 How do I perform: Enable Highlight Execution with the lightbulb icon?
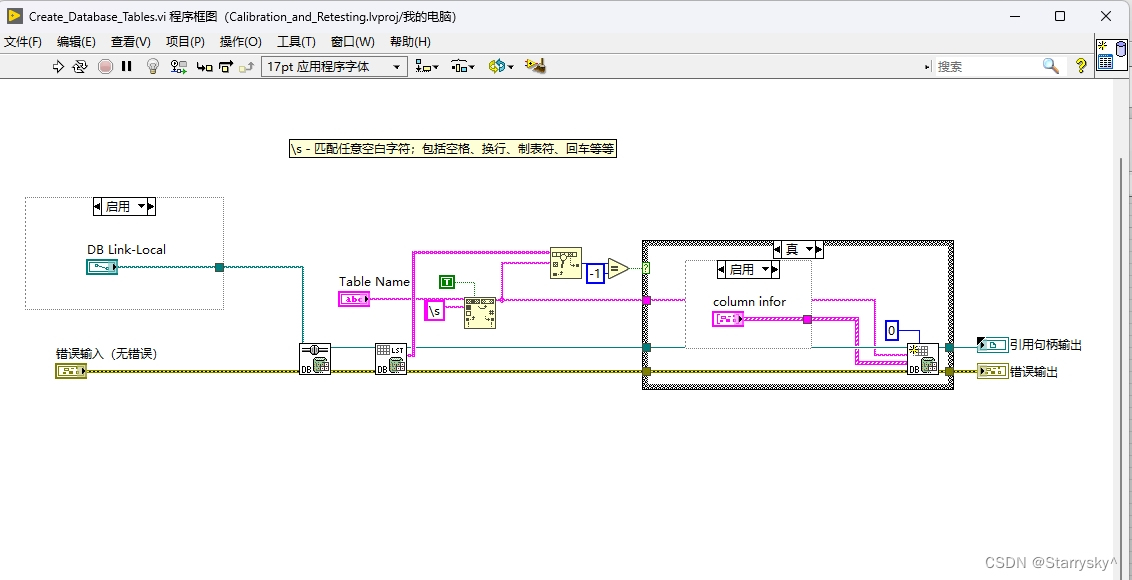coord(150,66)
